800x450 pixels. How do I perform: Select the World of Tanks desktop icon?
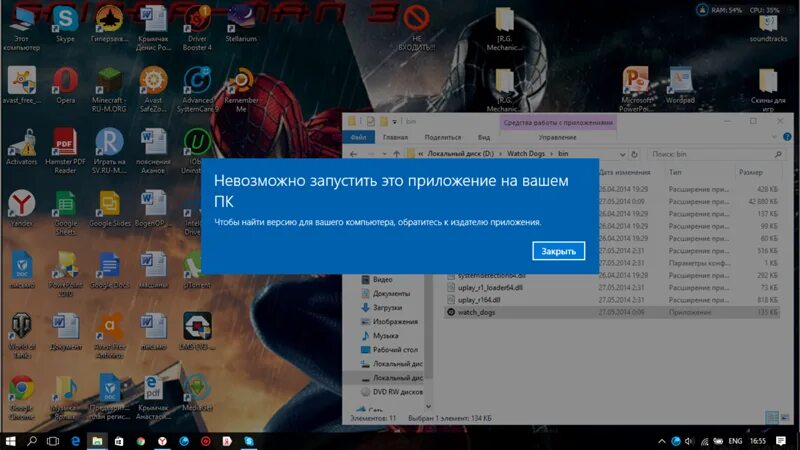pyautogui.click(x=21, y=336)
